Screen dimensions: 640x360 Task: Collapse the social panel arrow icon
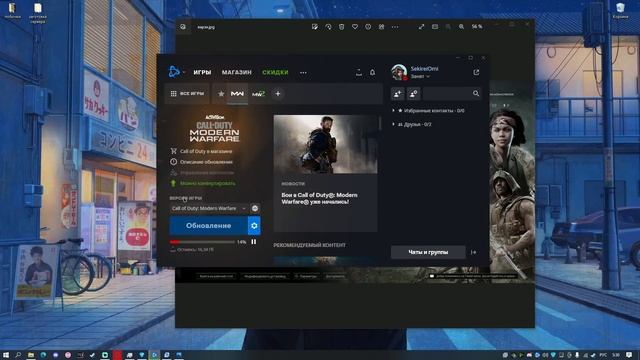[x=473, y=252]
